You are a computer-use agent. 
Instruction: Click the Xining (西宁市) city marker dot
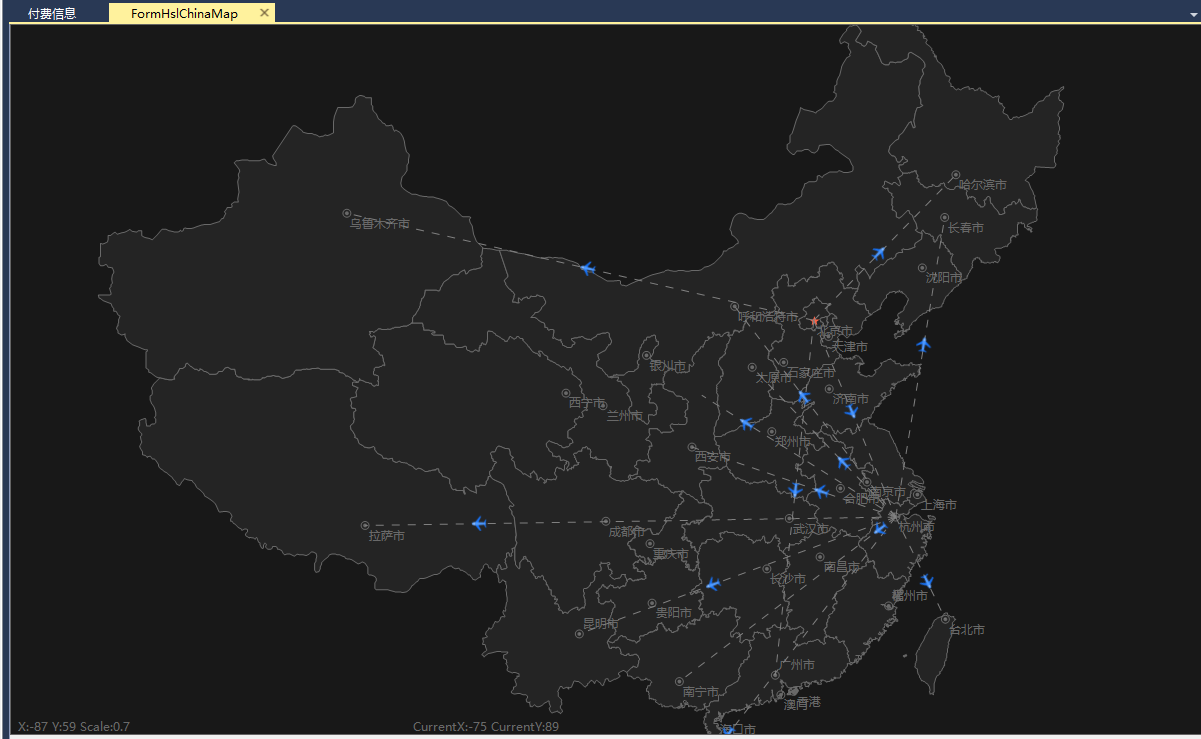565,393
